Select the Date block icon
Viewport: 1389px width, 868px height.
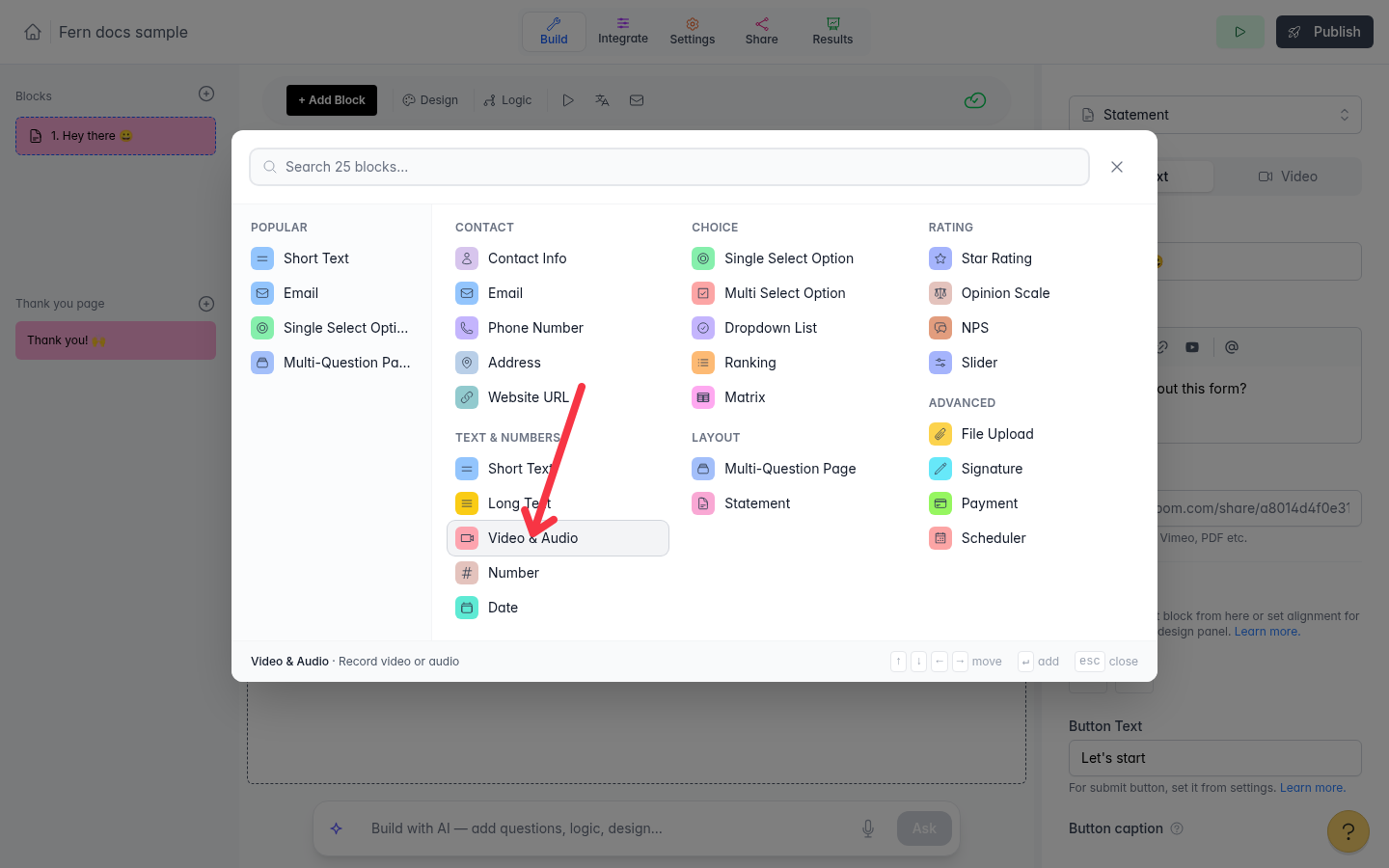coord(467,608)
